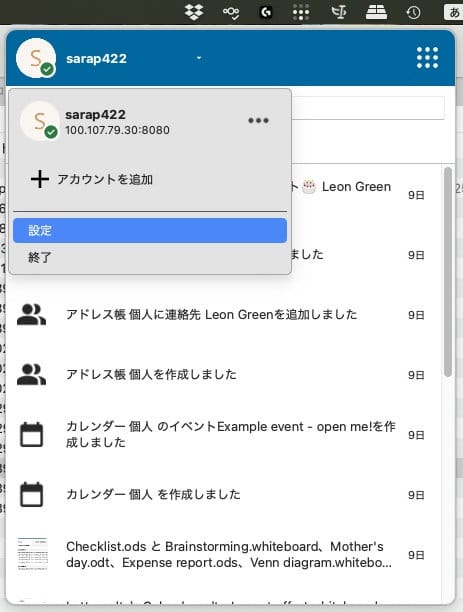Click the calendar icon next to the Example event activity
The image size is (463, 612).
(32, 434)
